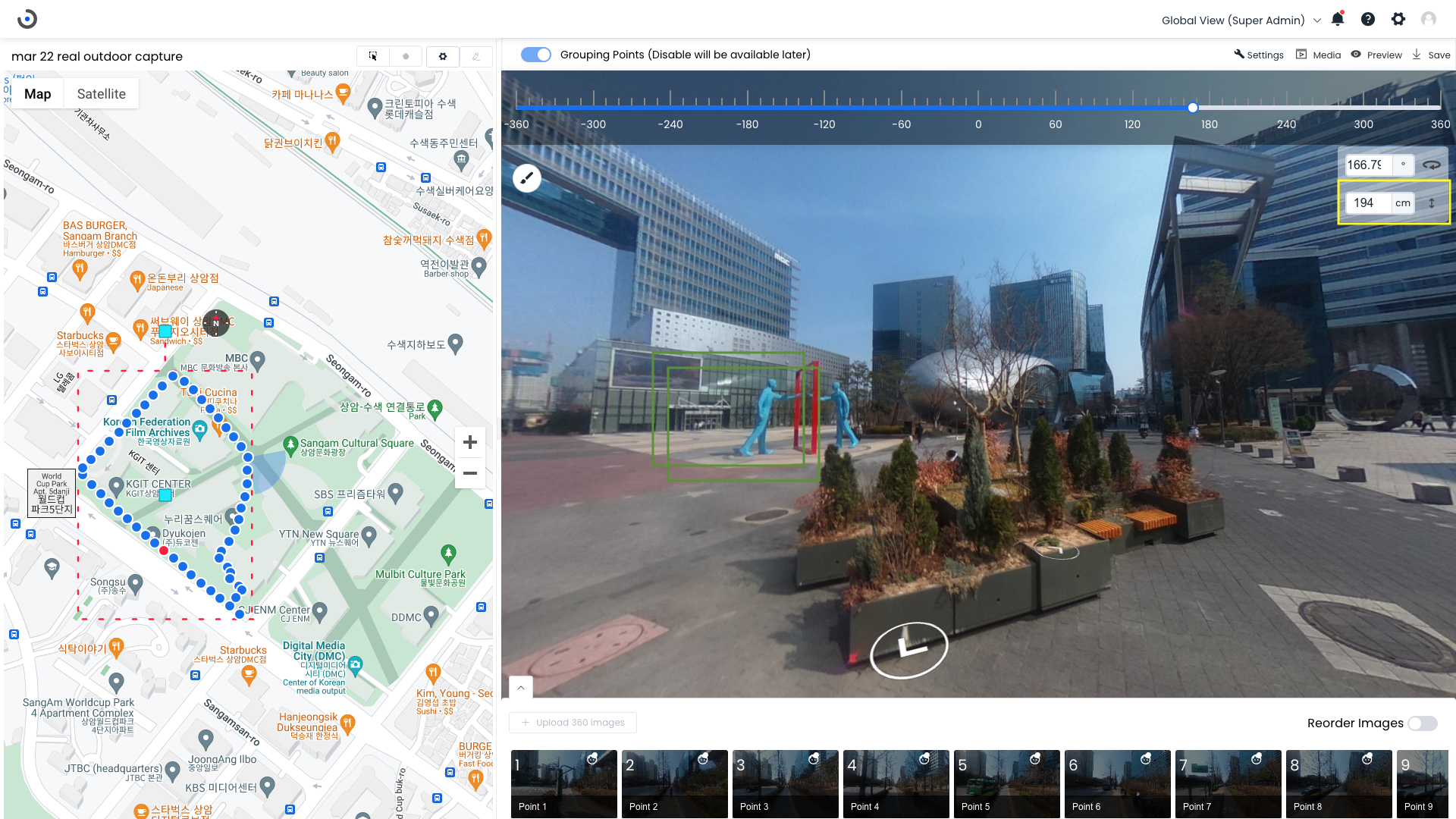Click the YTN New Square map marker
Viewport: 1456px width, 819px height.
pos(369,536)
